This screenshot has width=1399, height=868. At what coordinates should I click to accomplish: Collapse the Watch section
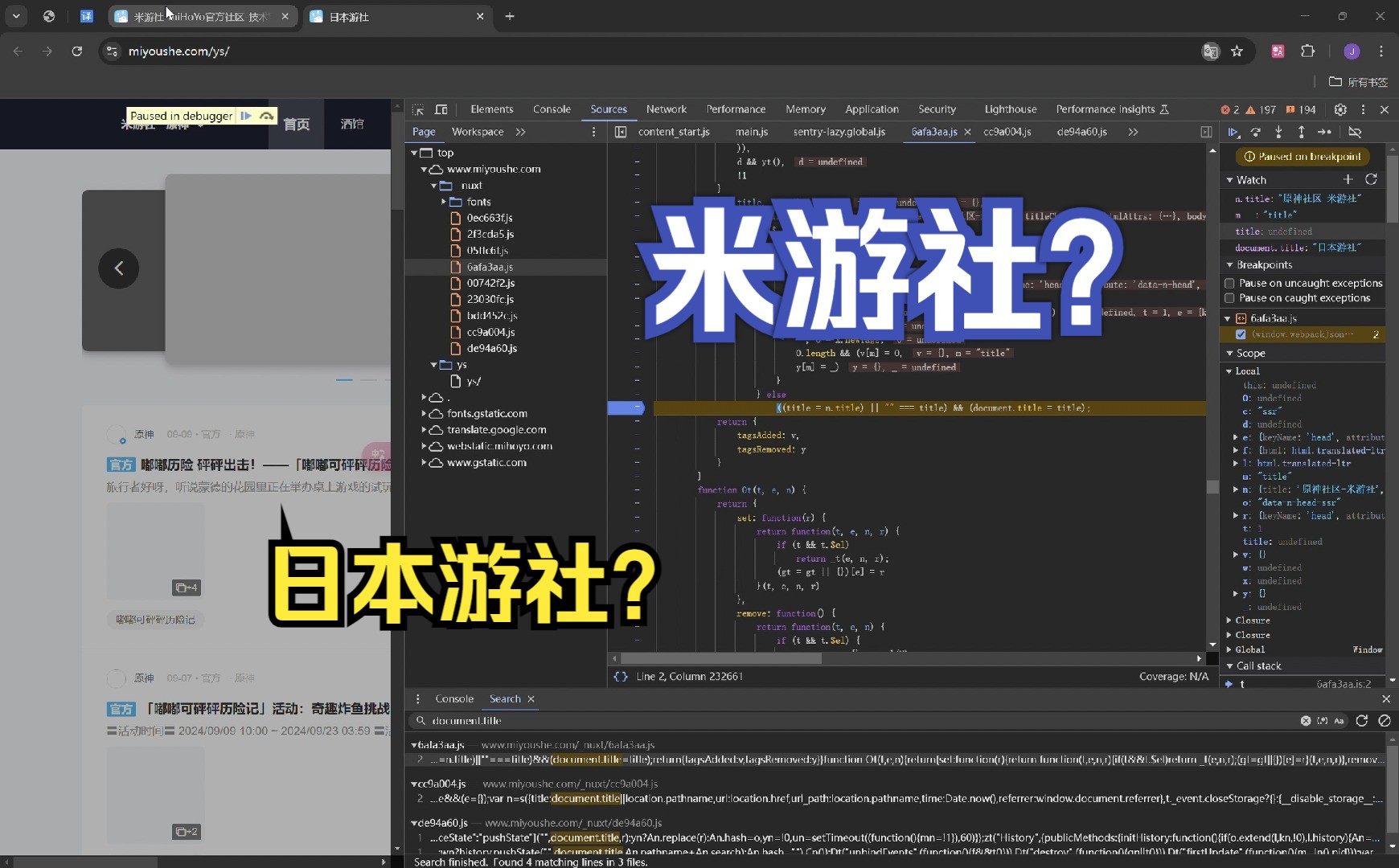[1230, 180]
